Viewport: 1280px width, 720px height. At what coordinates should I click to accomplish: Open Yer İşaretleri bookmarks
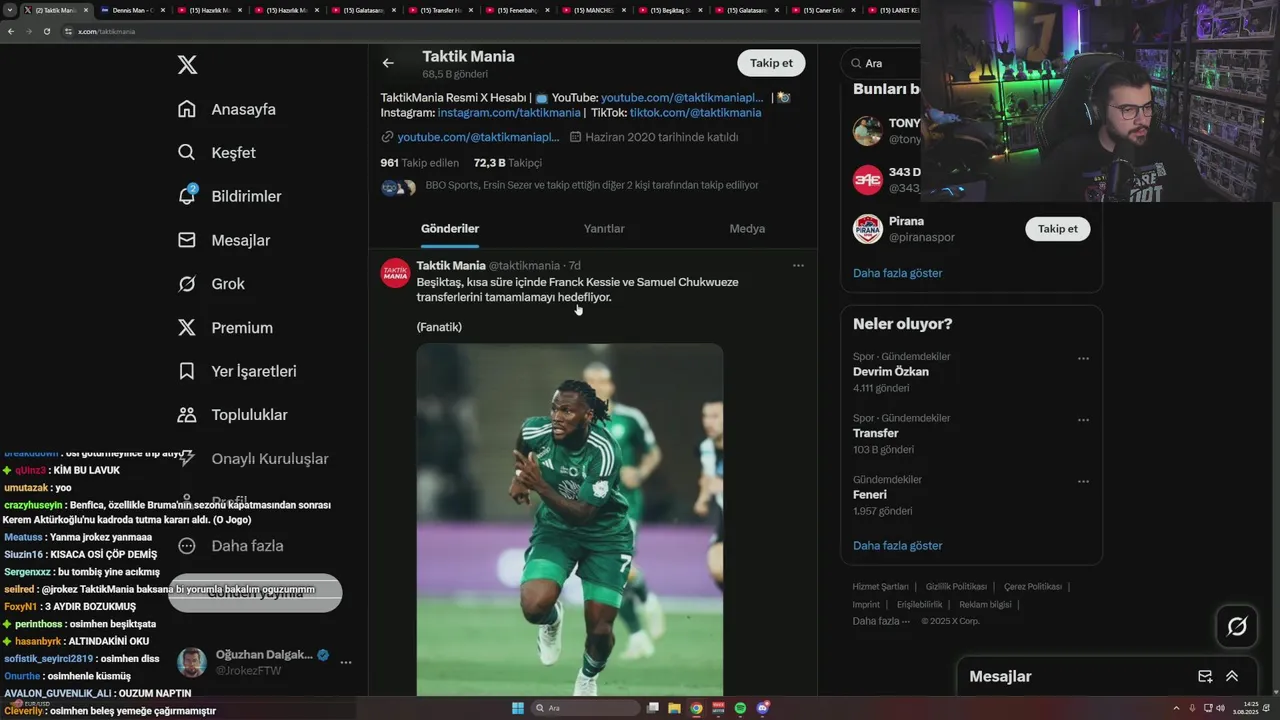coord(237,371)
